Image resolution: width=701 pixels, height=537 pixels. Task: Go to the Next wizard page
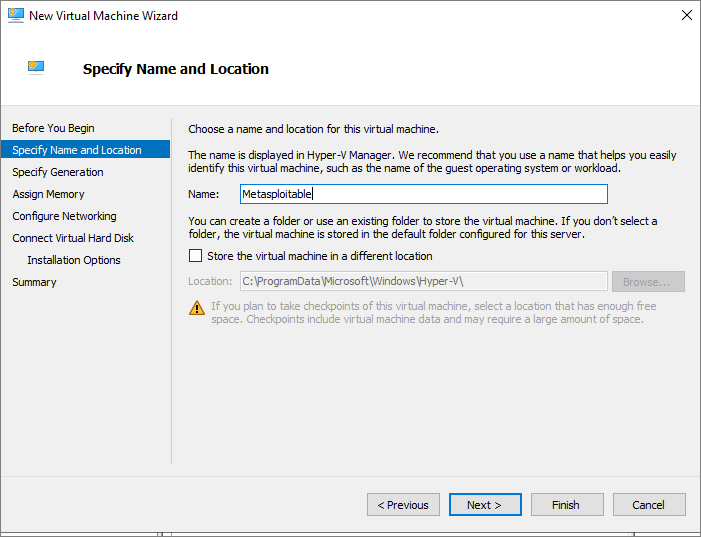pos(485,505)
